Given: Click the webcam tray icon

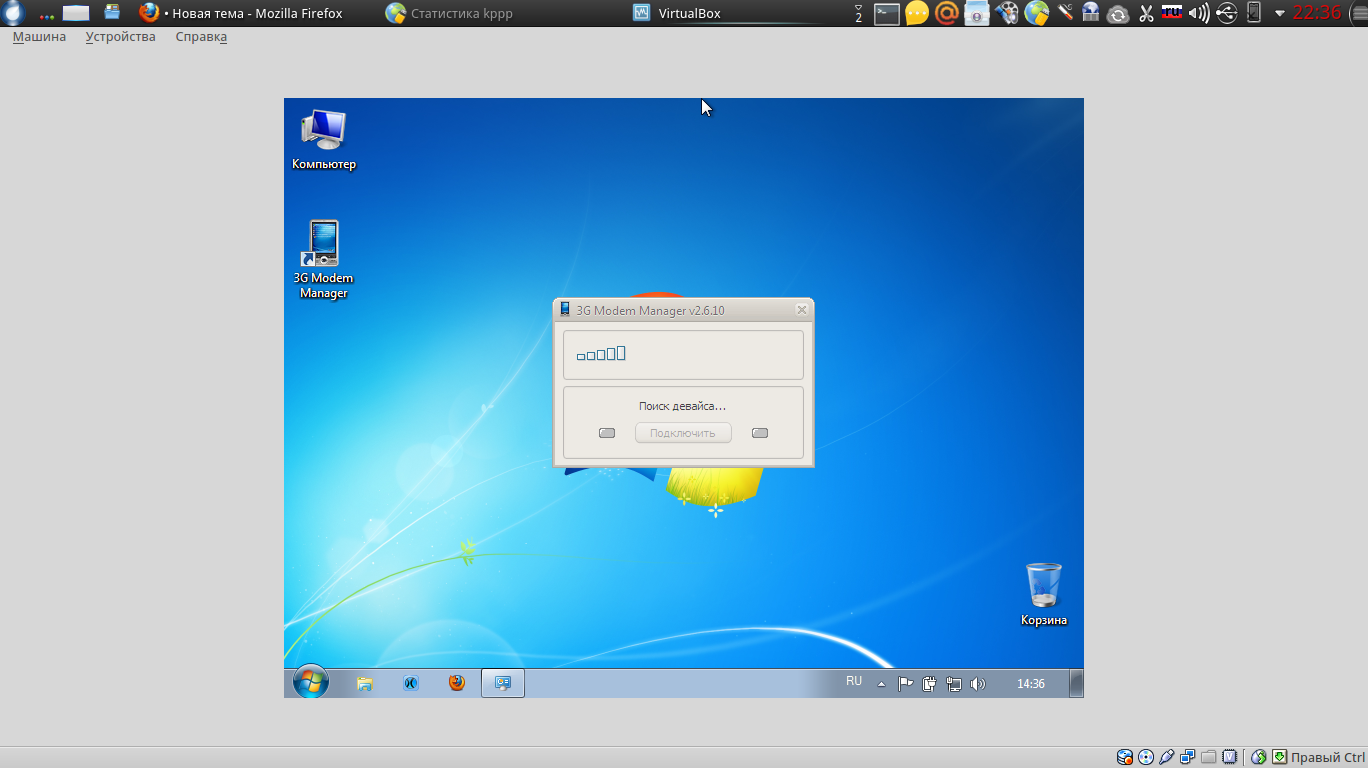Looking at the screenshot, I should (976, 13).
